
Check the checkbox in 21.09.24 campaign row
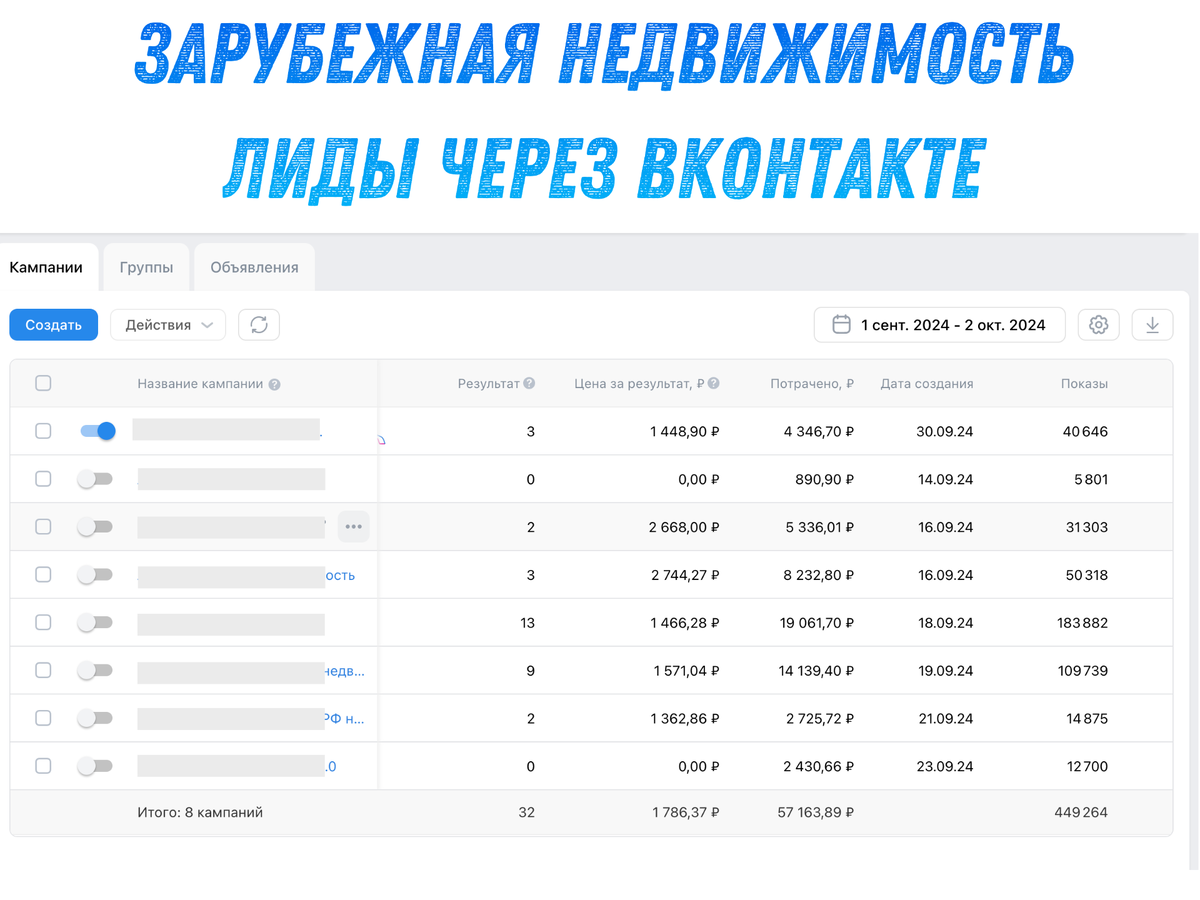(43, 718)
